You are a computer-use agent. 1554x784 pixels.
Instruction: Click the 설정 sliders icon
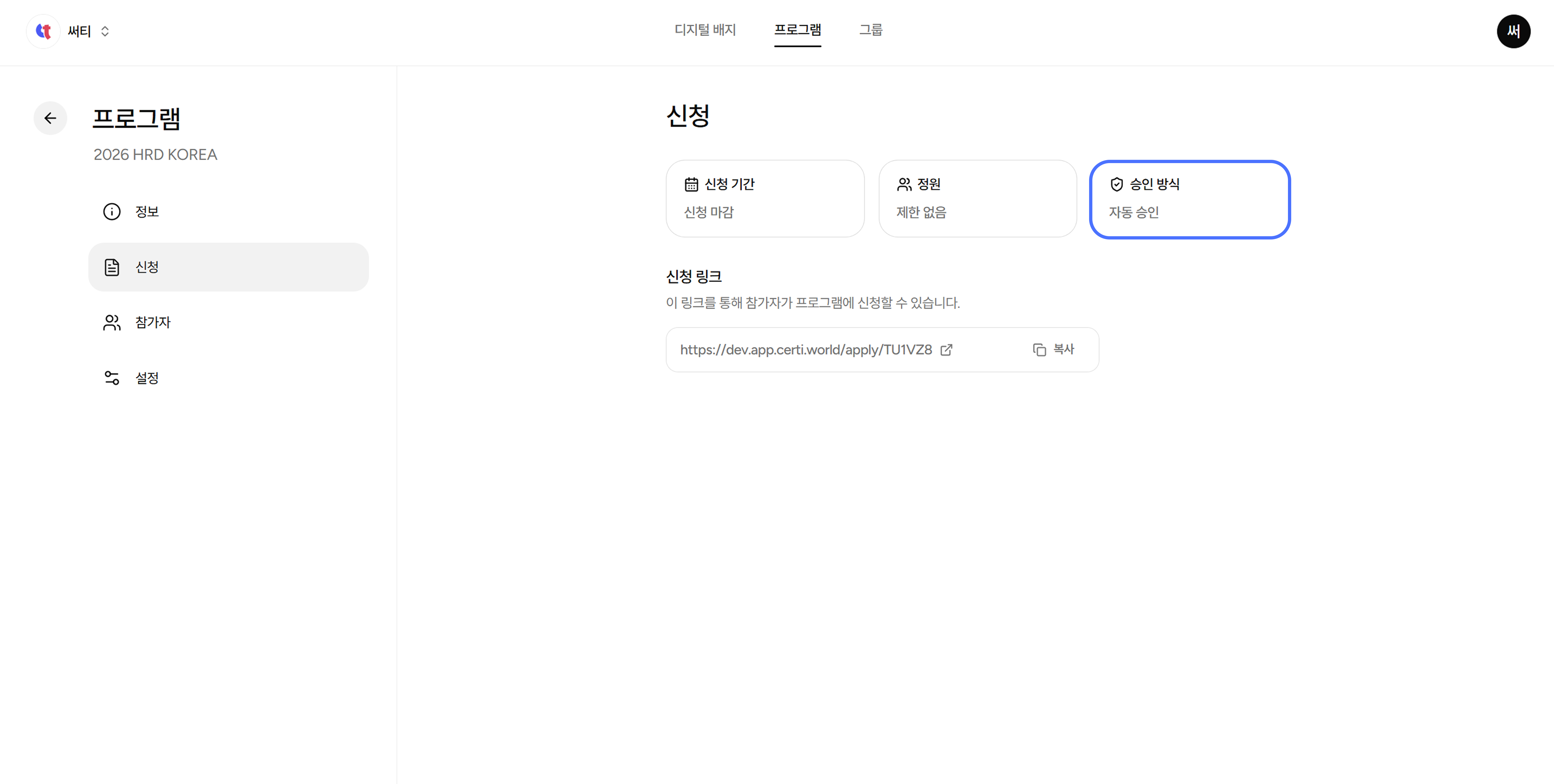(112, 378)
